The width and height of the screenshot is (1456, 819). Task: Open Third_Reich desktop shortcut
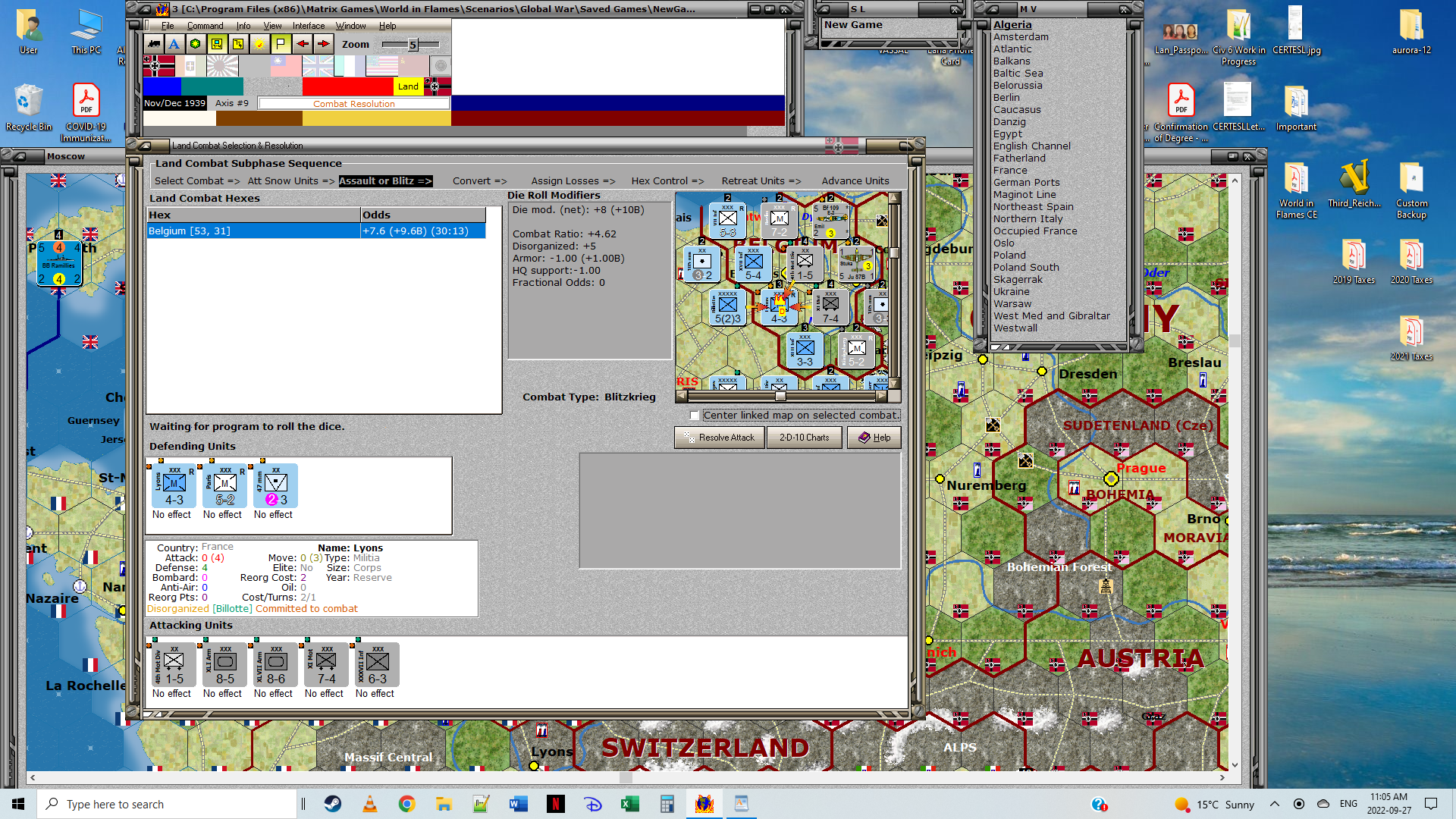tap(1354, 184)
